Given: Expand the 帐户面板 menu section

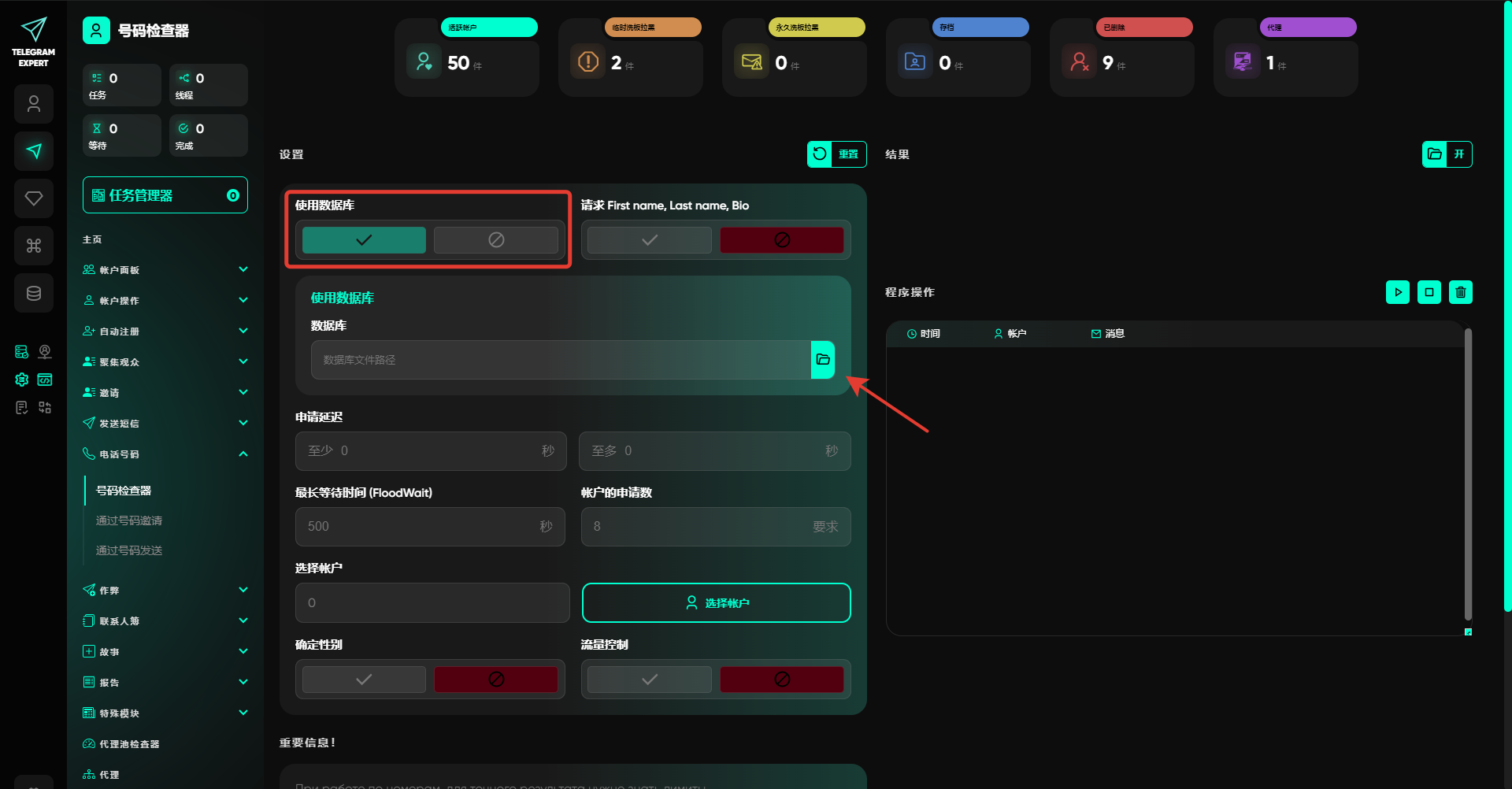Looking at the screenshot, I should point(165,270).
